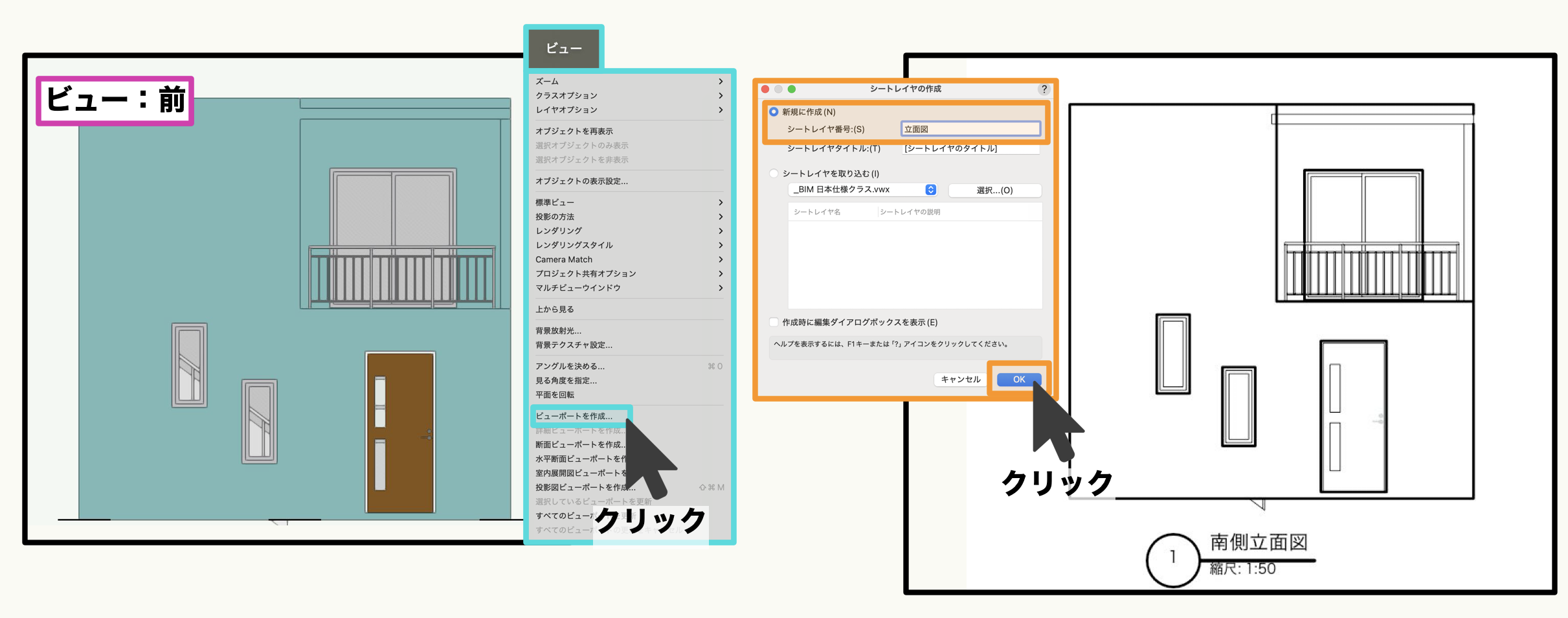Enable 作成時に編集ダイアログボックスを表示 checkbox
Viewport: 1568px width, 618px height.
(x=774, y=322)
